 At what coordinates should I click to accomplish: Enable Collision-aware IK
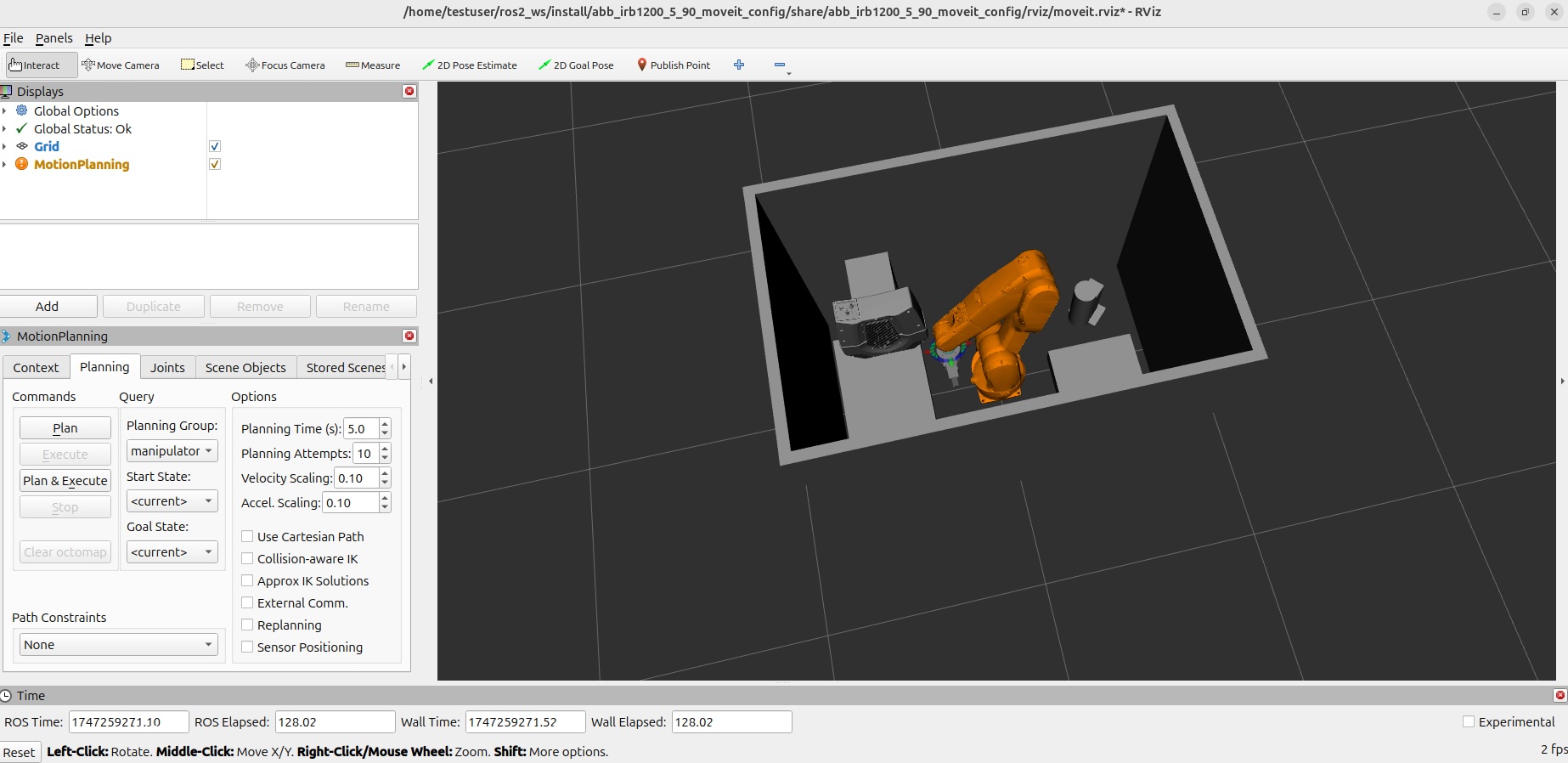pyautogui.click(x=247, y=558)
